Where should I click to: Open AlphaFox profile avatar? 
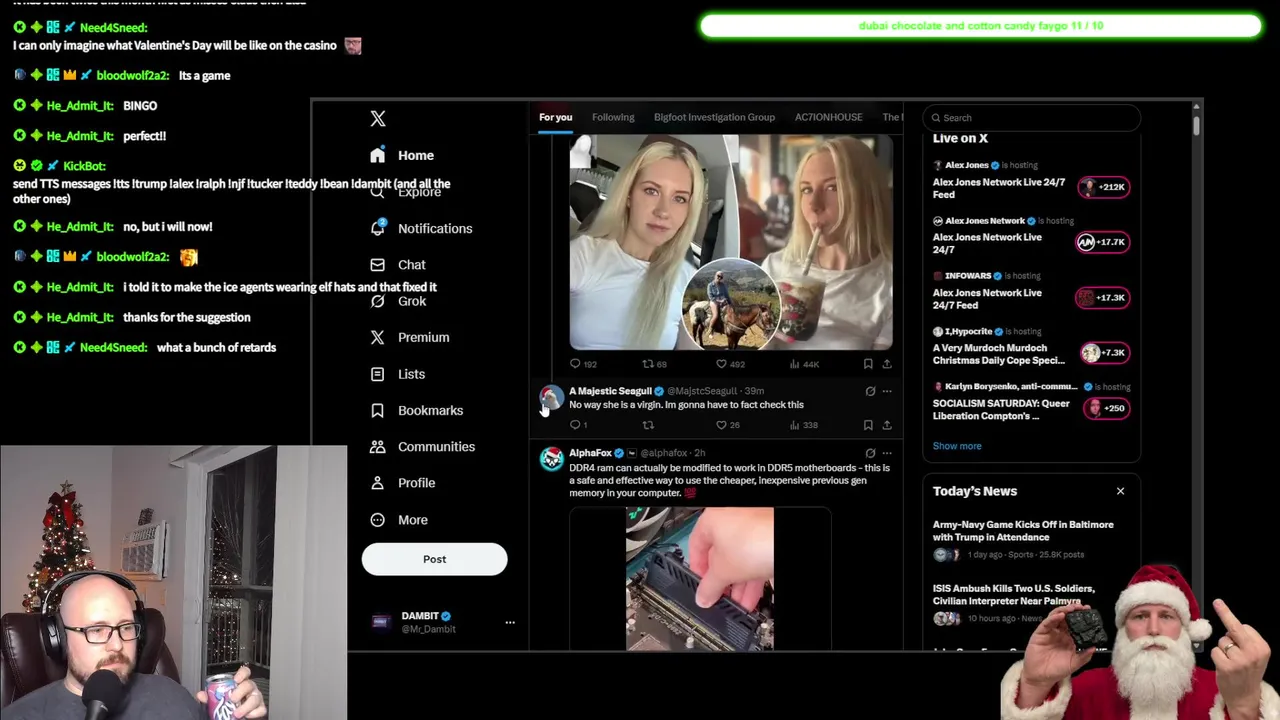[551, 459]
